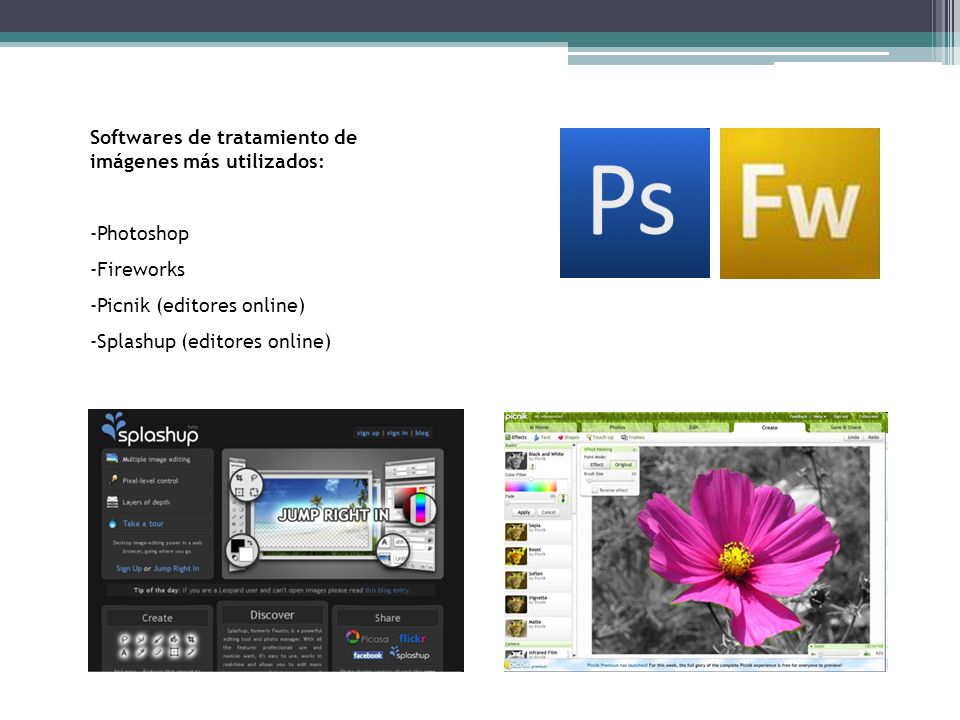
Task: Select 'Effect' paint mode button
Action: coord(597,465)
